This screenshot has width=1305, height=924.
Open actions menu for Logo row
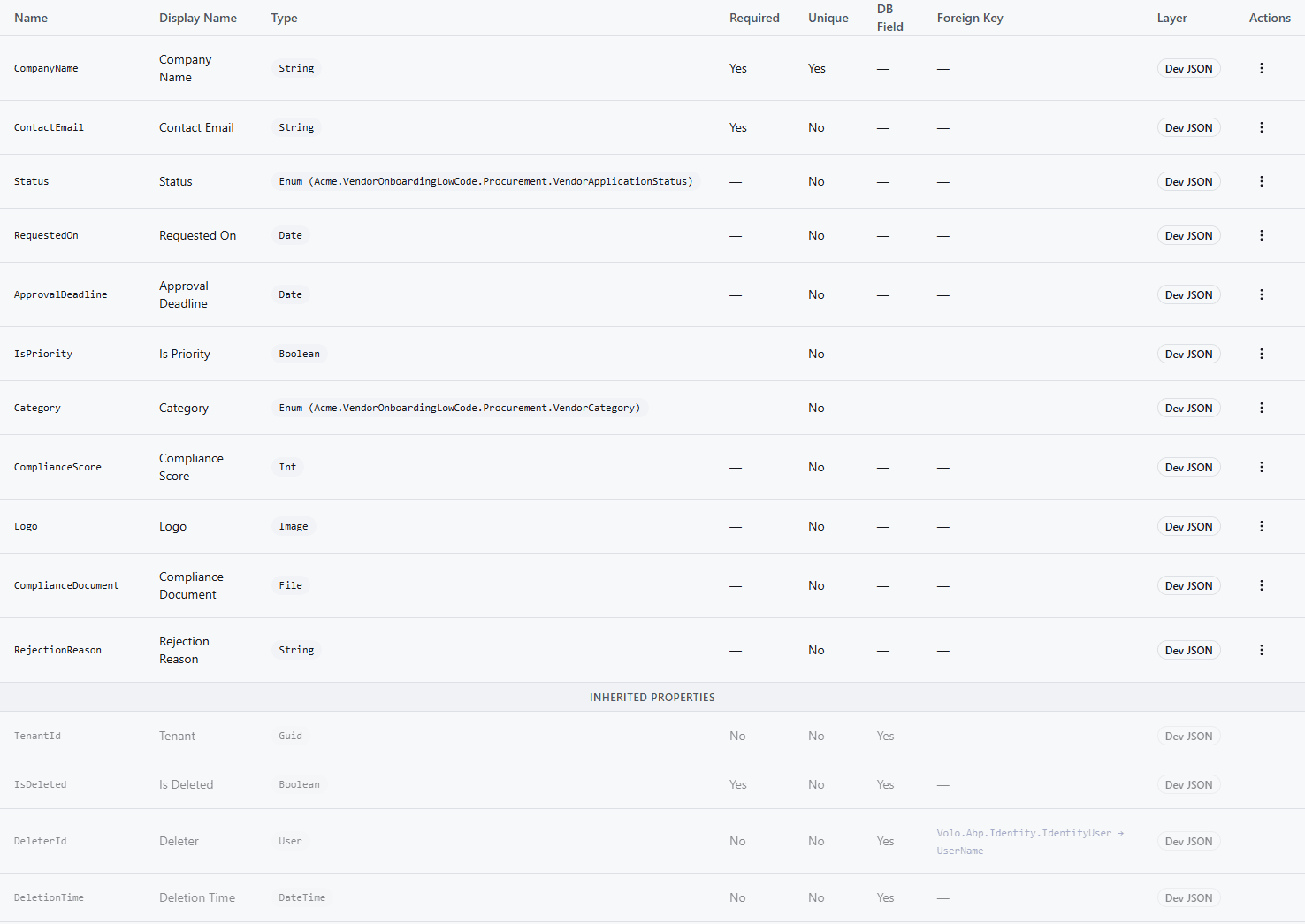(x=1262, y=526)
